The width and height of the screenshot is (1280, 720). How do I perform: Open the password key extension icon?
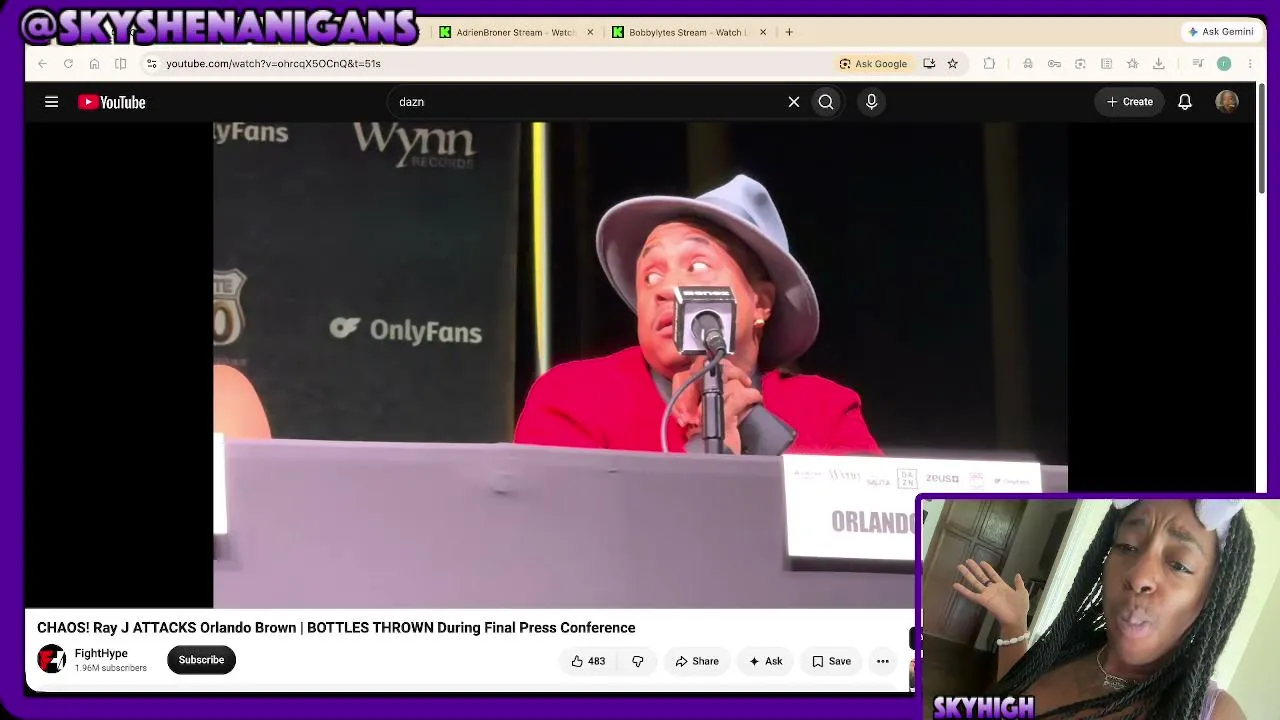[1054, 64]
